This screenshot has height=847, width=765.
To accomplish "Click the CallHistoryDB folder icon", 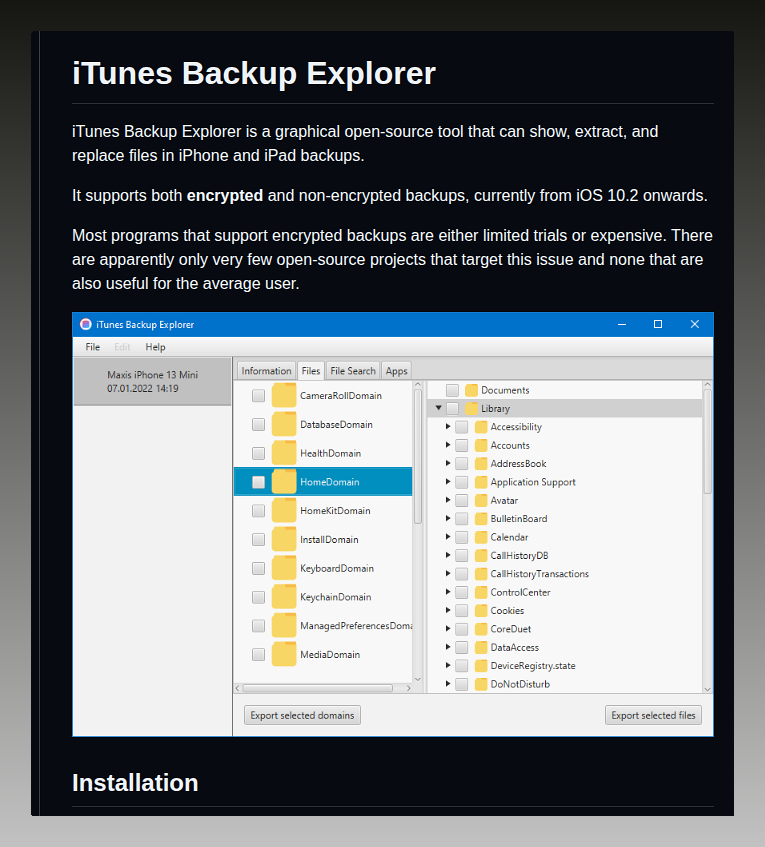I will (481, 555).
